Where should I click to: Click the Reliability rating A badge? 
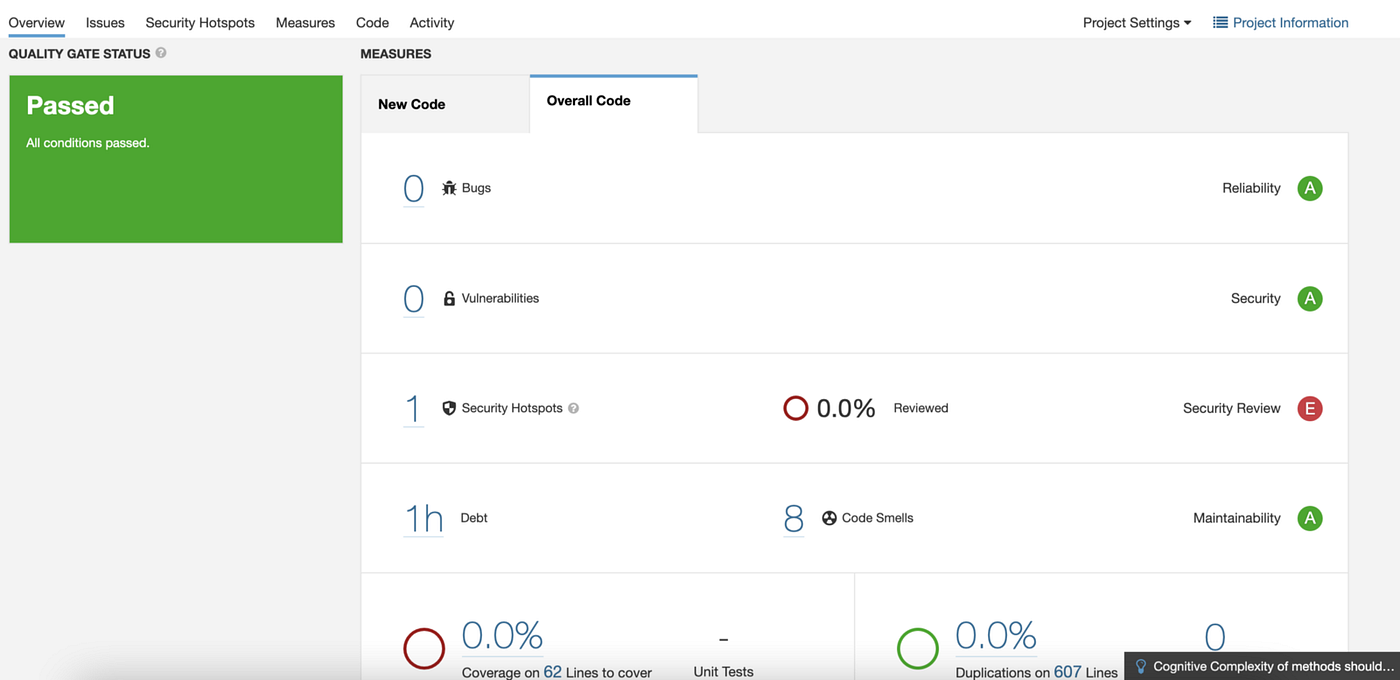[x=1310, y=187]
